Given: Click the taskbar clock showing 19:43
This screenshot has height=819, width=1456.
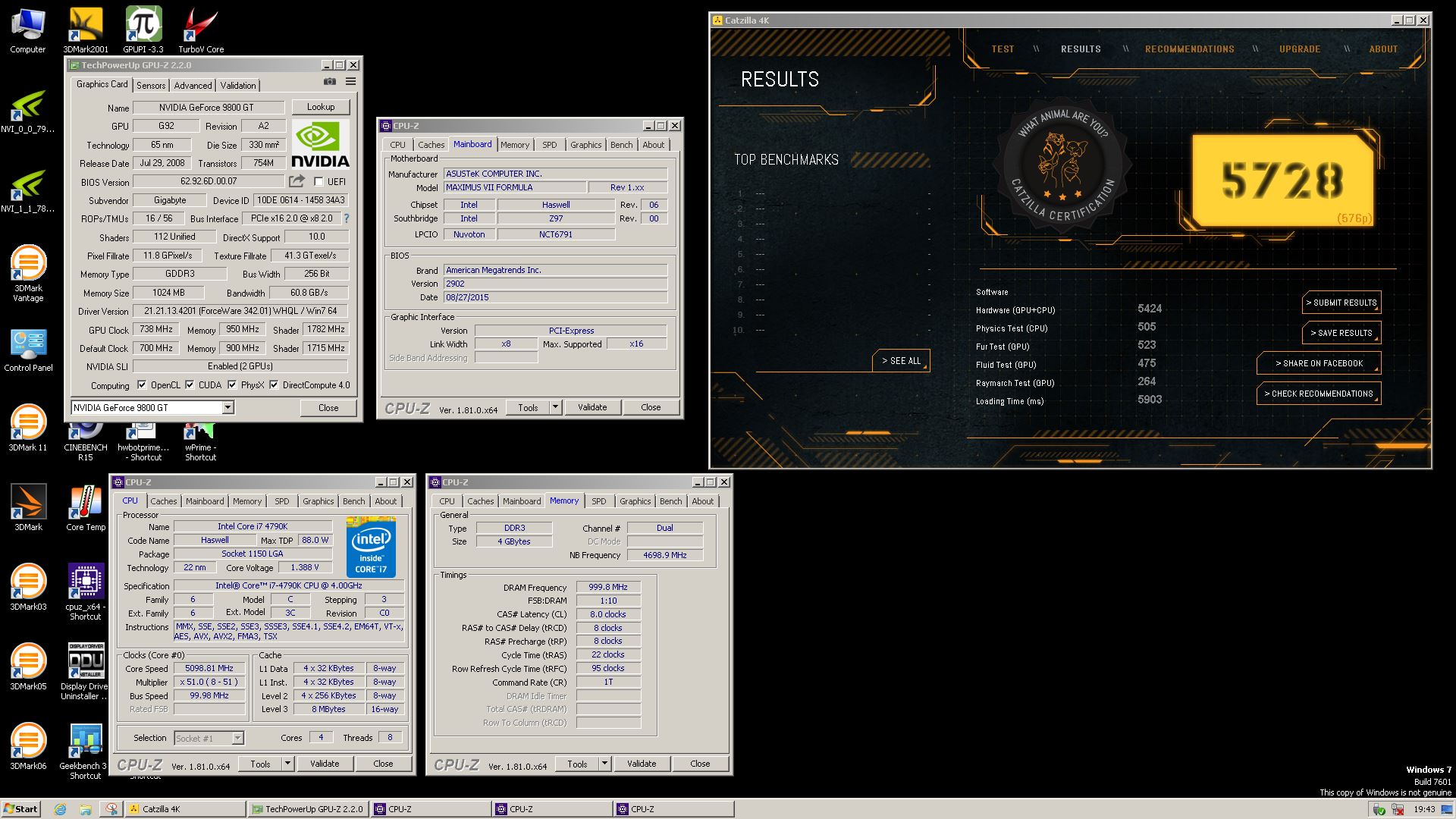Looking at the screenshot, I should [x=1423, y=809].
